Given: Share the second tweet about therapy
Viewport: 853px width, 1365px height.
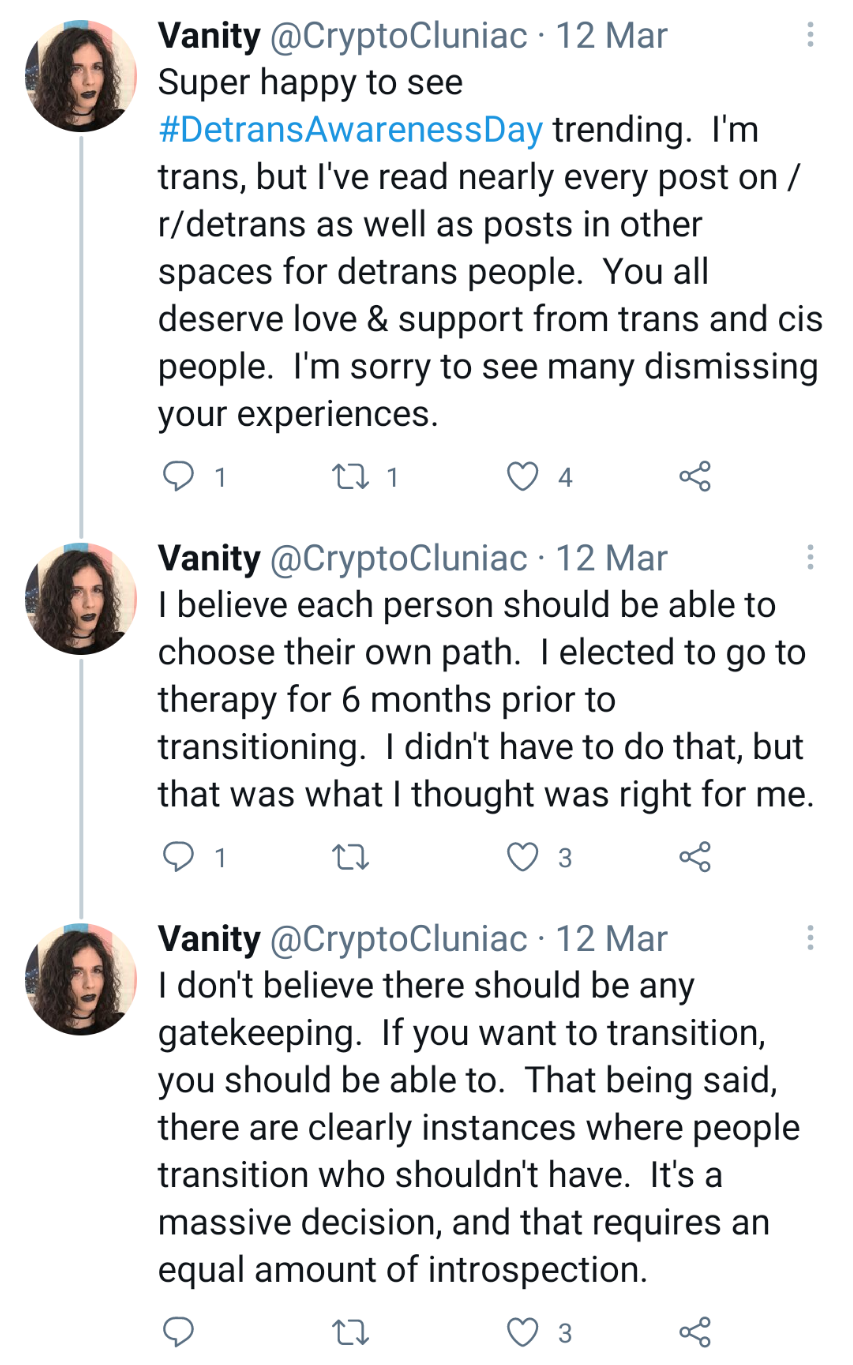Looking at the screenshot, I should (695, 857).
